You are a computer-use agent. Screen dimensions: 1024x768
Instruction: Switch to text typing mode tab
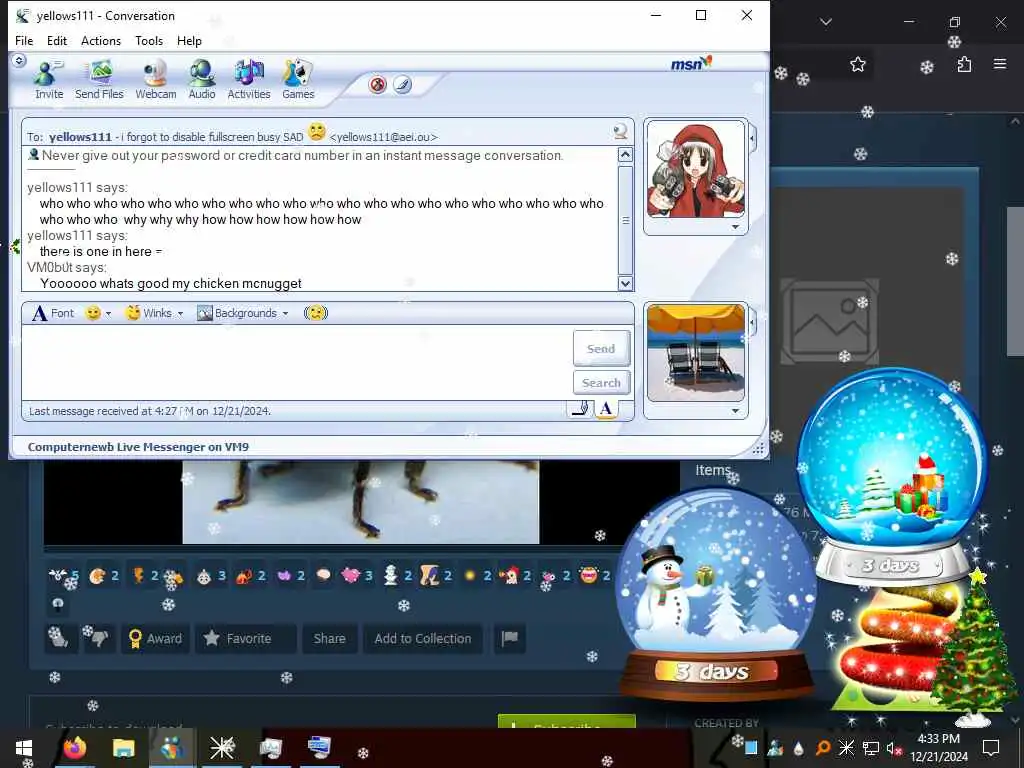click(606, 409)
